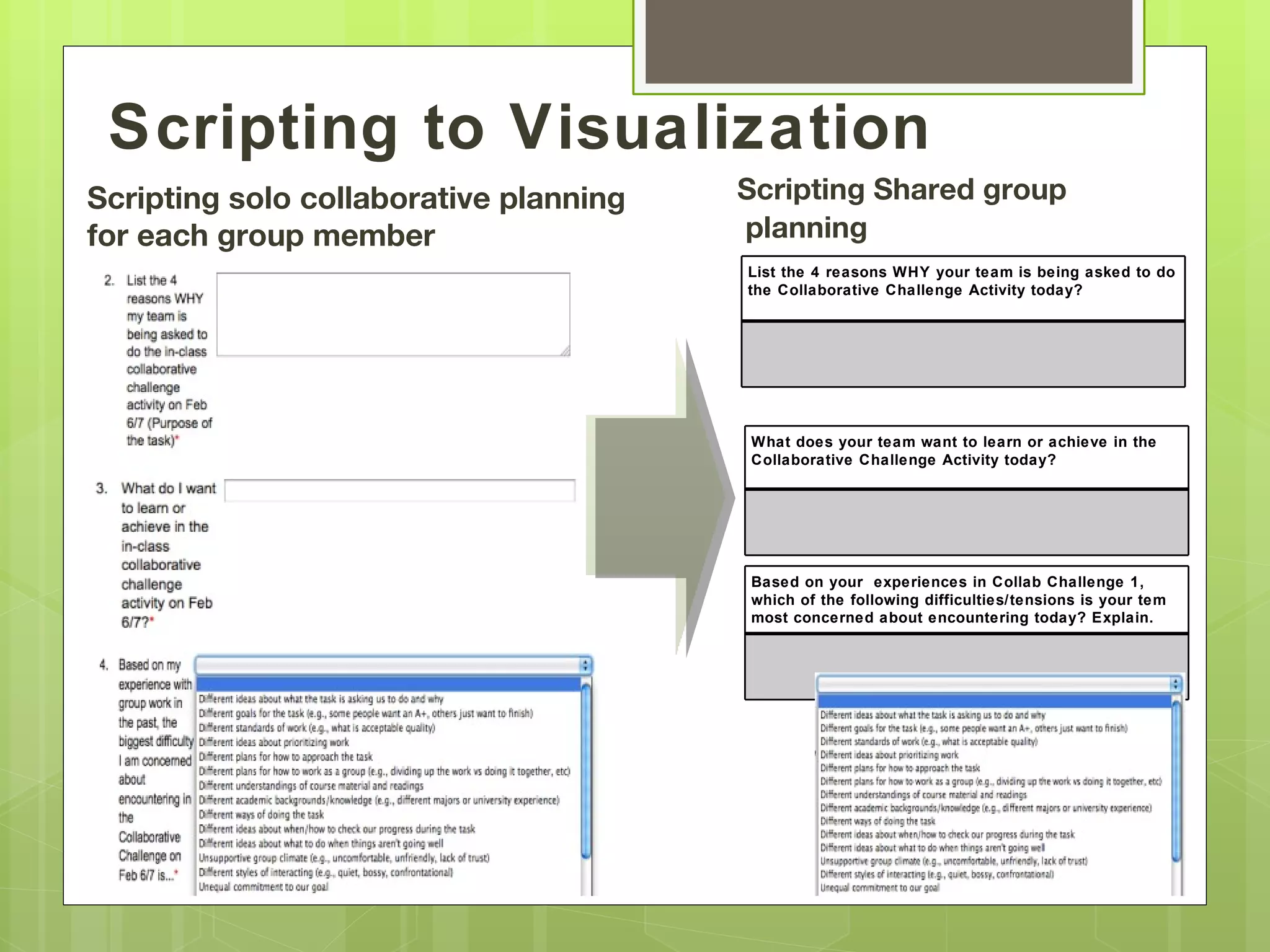Click the stepper arrows on the solo form's question 4 dropdown
Viewport: 1270px width, 952px height.
click(x=585, y=665)
